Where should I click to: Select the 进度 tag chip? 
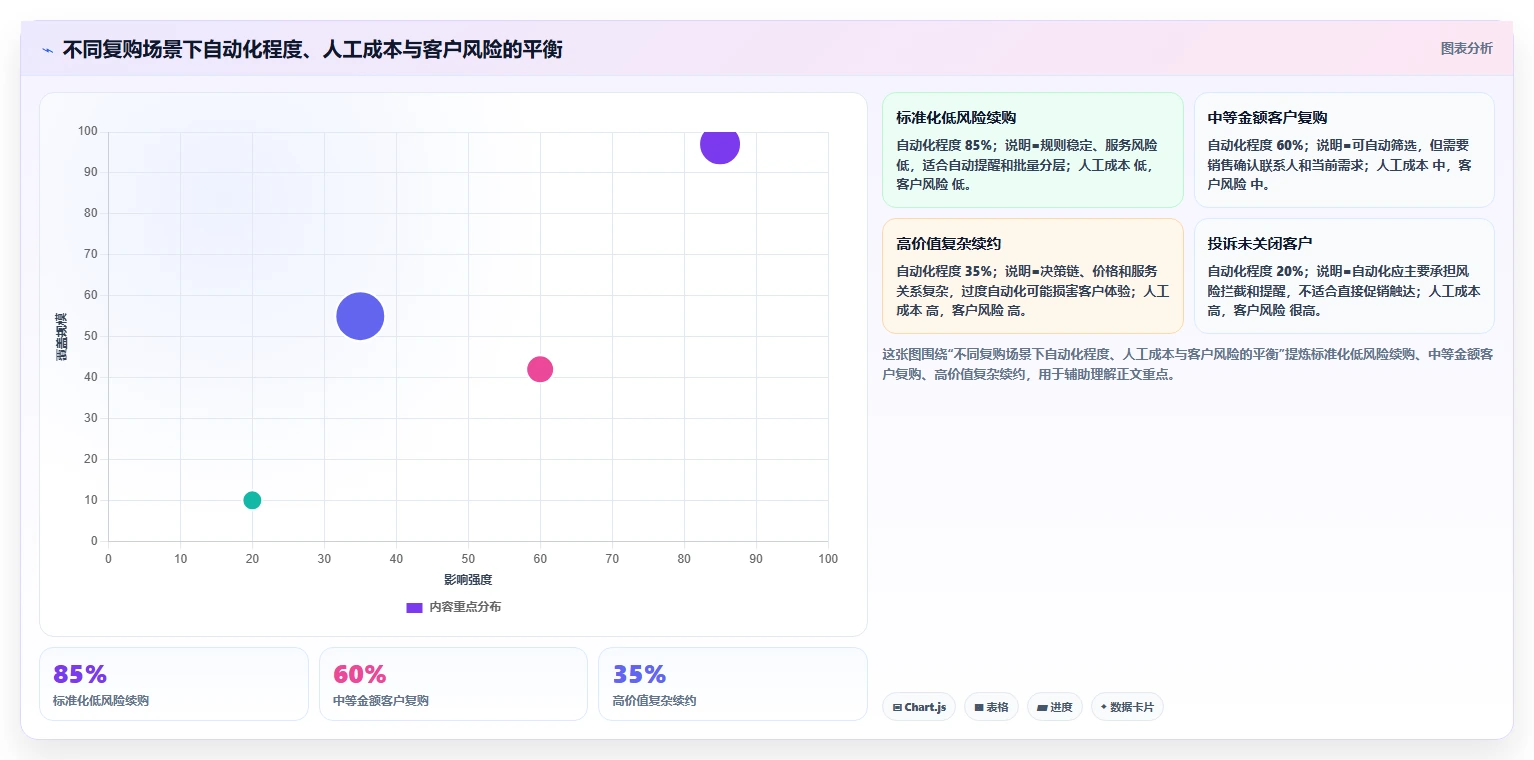click(1054, 707)
